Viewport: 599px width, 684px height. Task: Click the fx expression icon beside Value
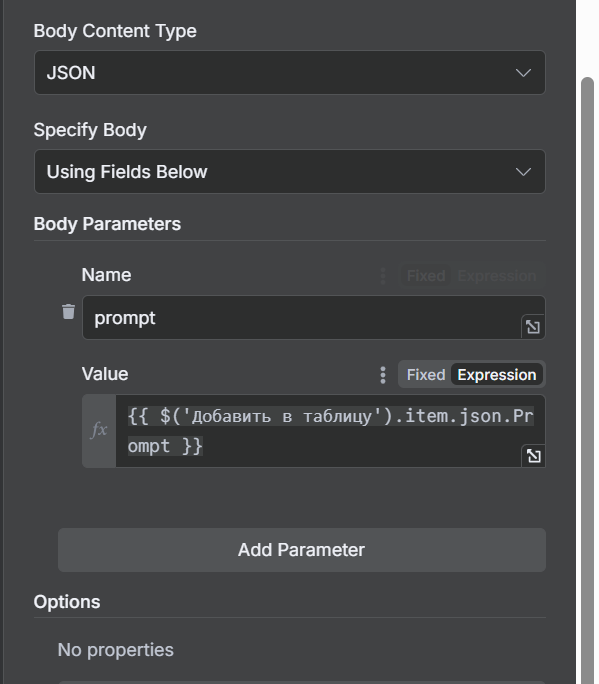click(99, 431)
